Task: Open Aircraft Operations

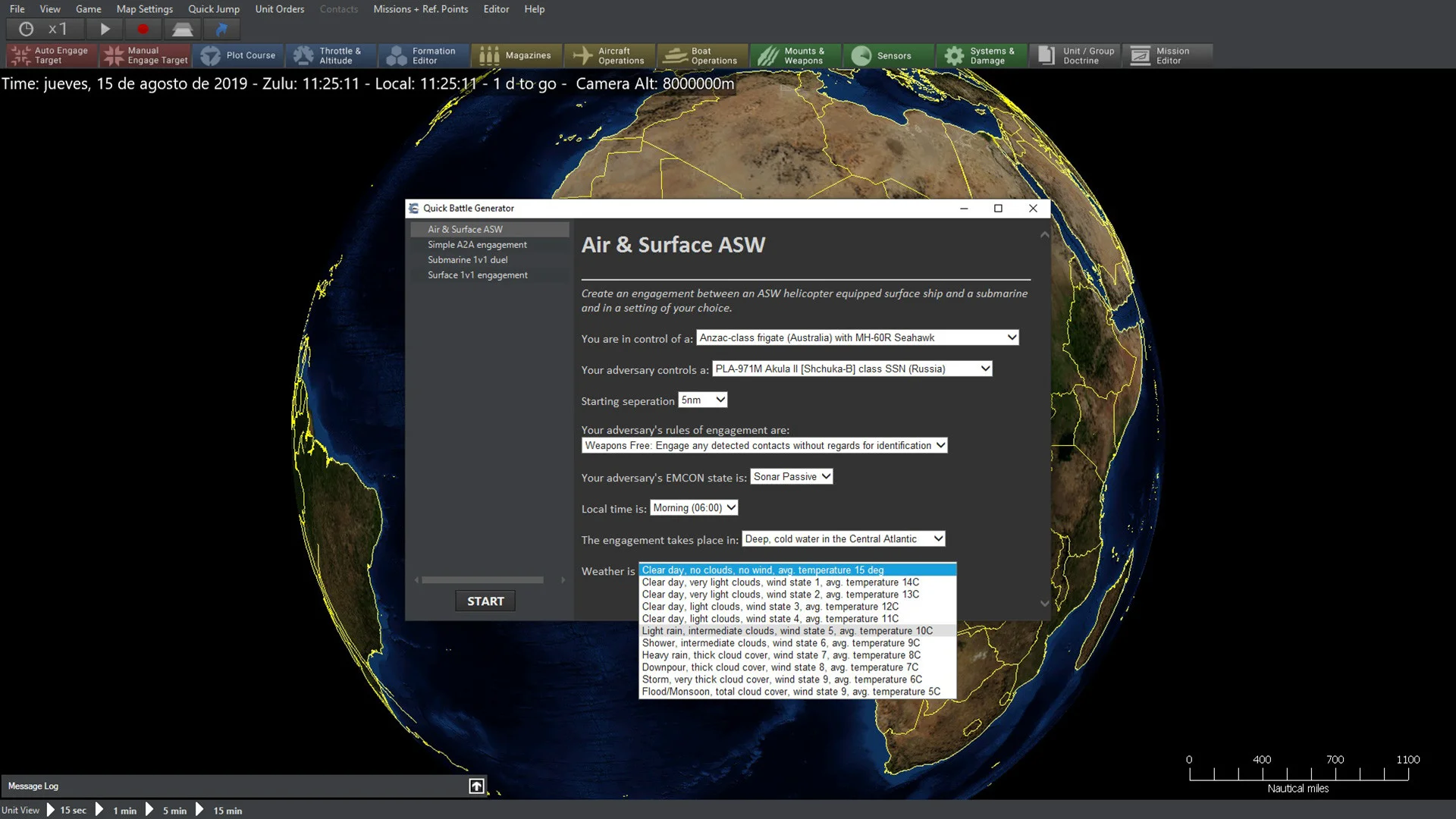Action: (x=609, y=55)
